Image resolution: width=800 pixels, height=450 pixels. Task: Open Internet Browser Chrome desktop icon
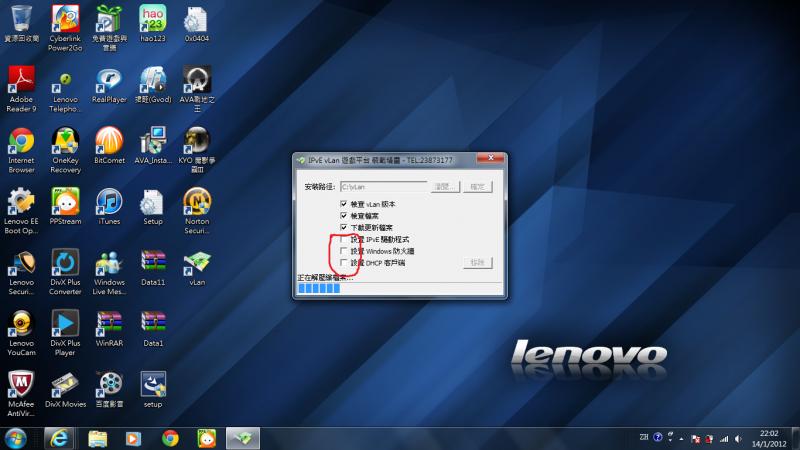point(21,149)
